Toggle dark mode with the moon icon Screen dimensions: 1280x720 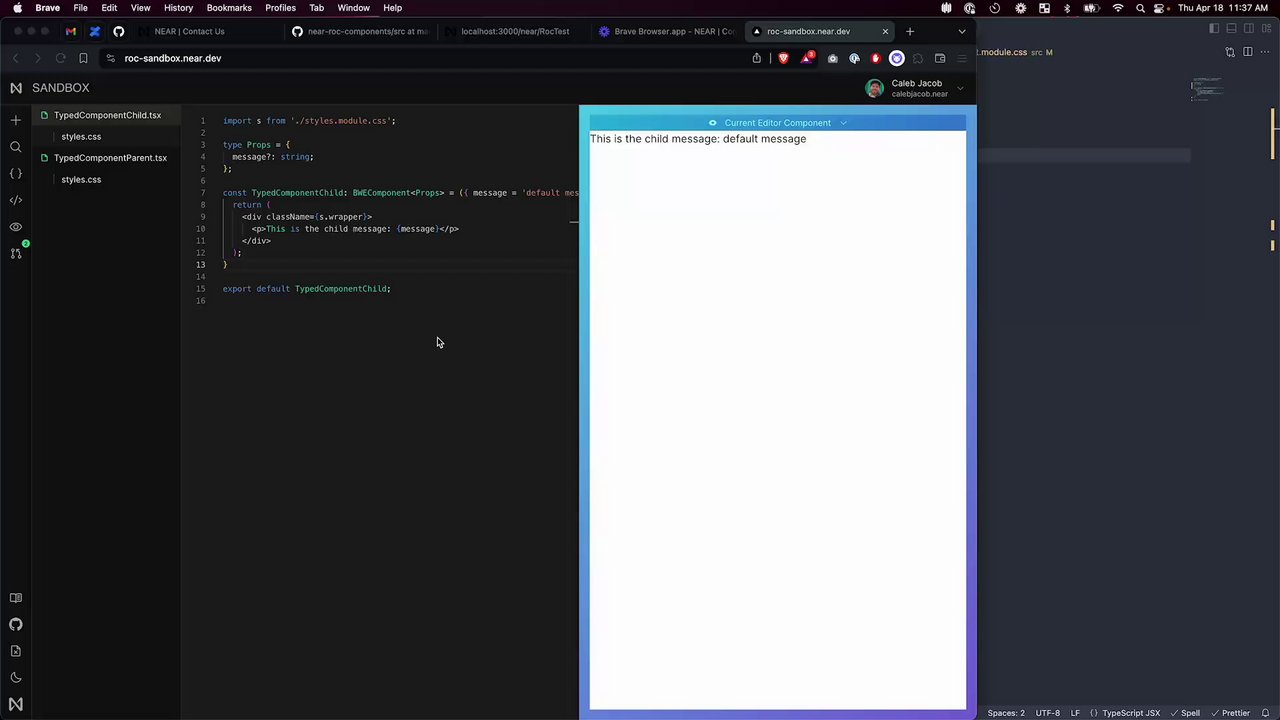[x=15, y=677]
